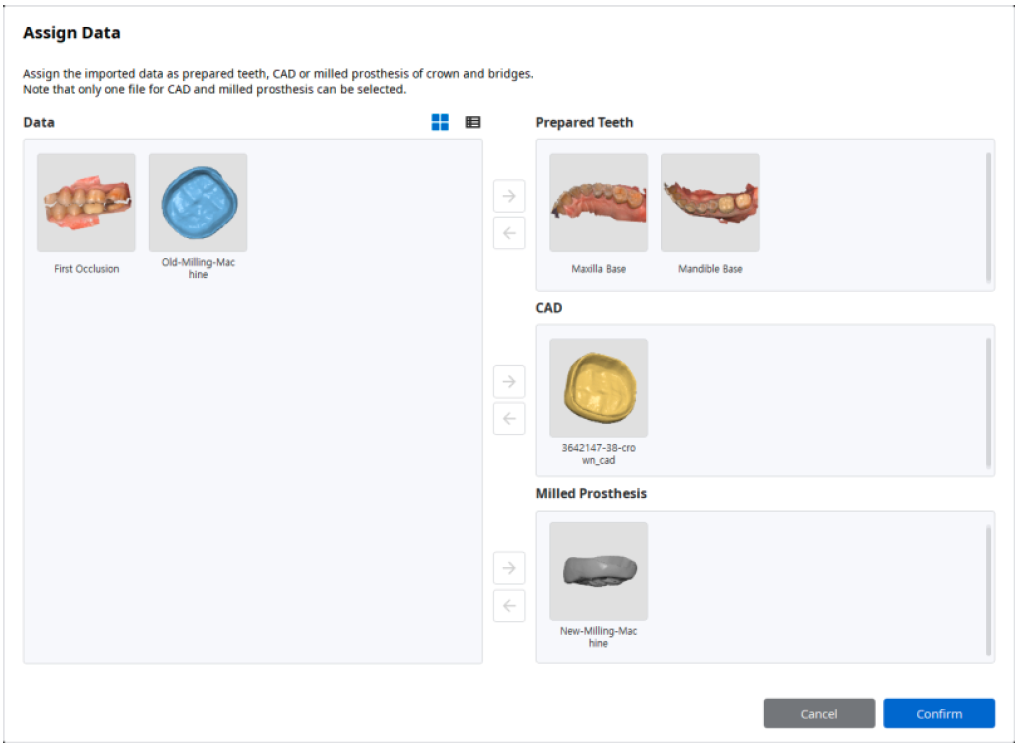Switch Data panel to thumbnail grid view

click(x=440, y=122)
